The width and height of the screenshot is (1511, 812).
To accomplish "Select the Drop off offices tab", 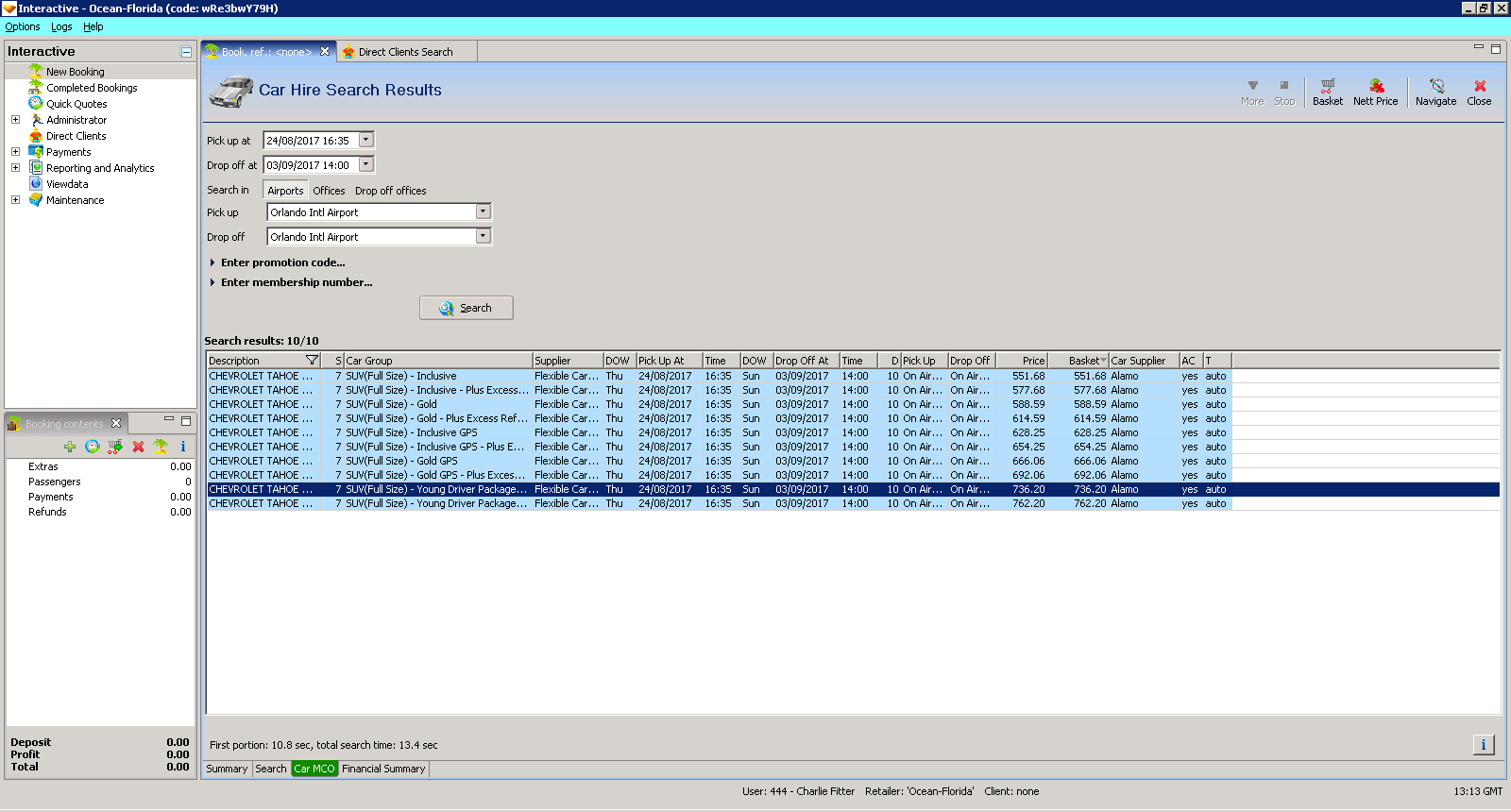I will point(391,191).
